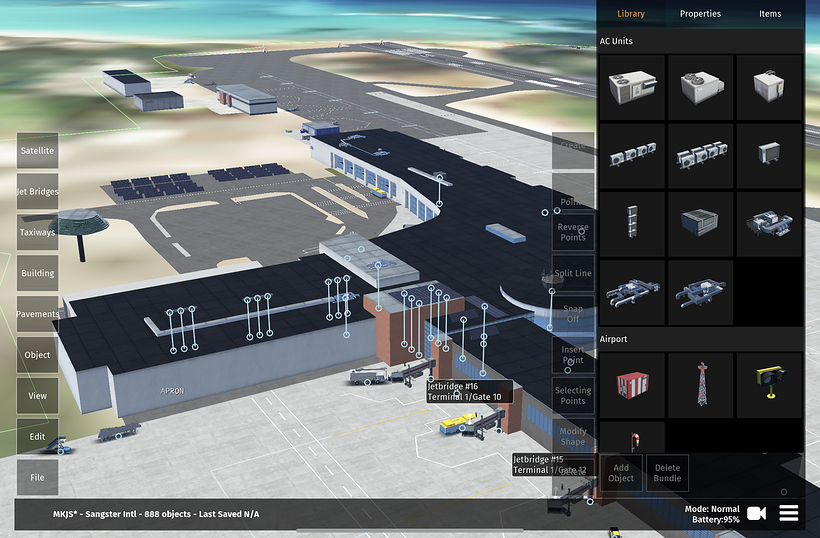This screenshot has width=820, height=538.
Task: Select the red and white airport building object
Action: (632, 385)
